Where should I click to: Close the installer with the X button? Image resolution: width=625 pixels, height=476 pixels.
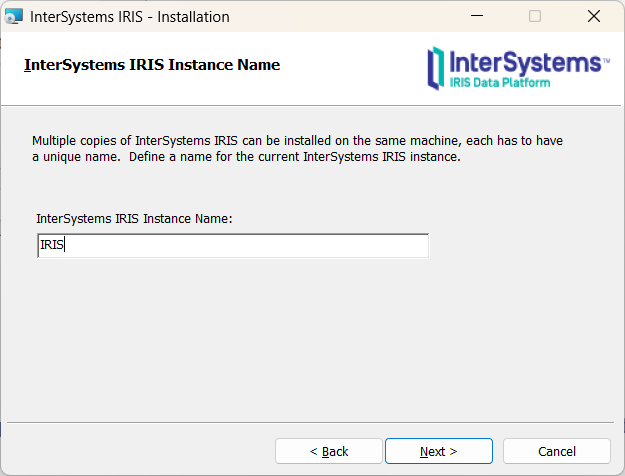(x=593, y=17)
